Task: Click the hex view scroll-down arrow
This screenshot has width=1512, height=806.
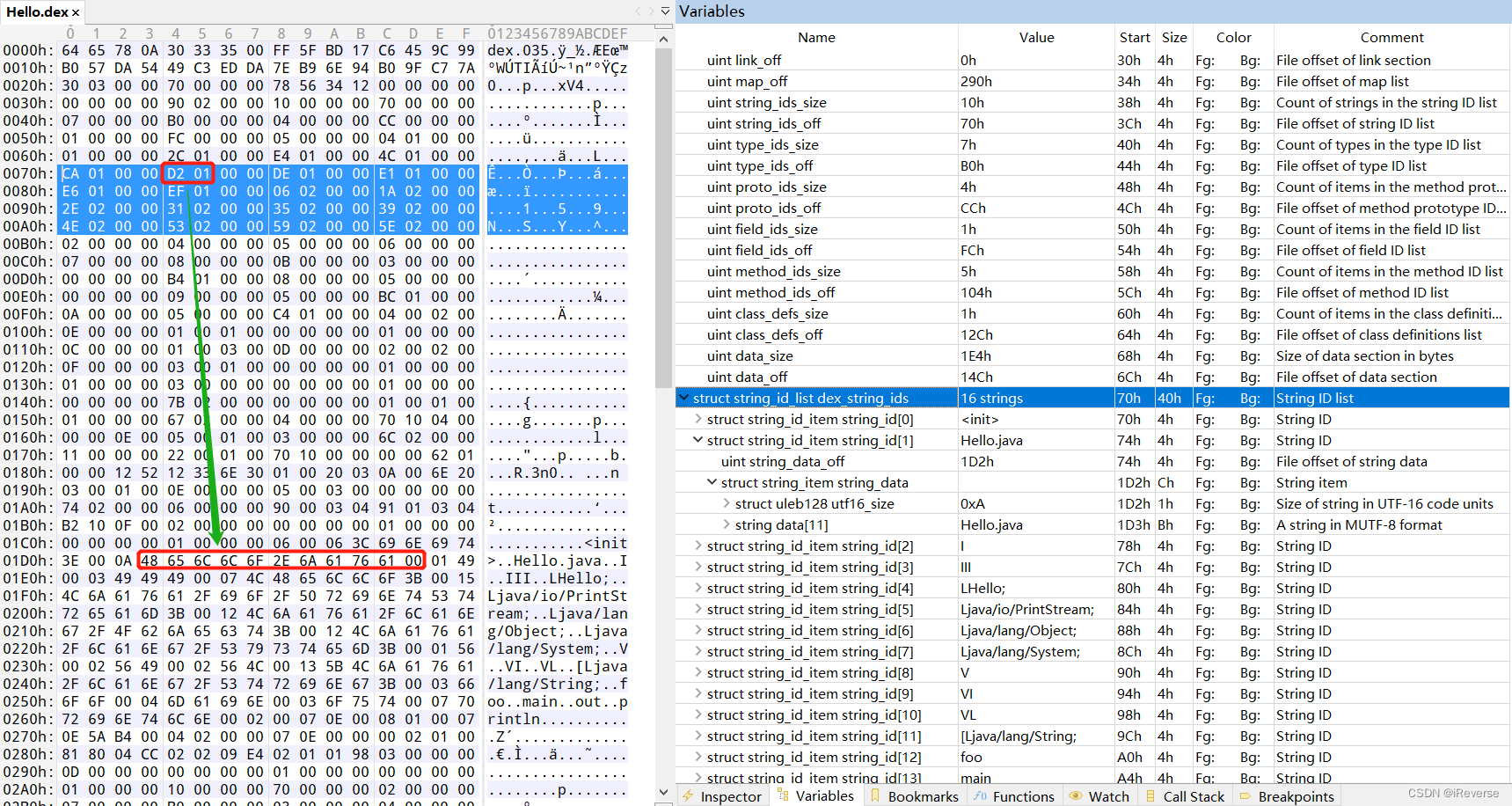Action: pyautogui.click(x=664, y=792)
